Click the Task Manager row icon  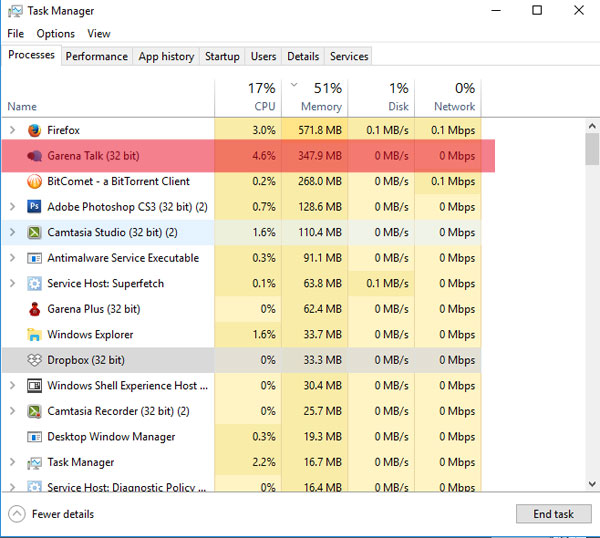34,463
